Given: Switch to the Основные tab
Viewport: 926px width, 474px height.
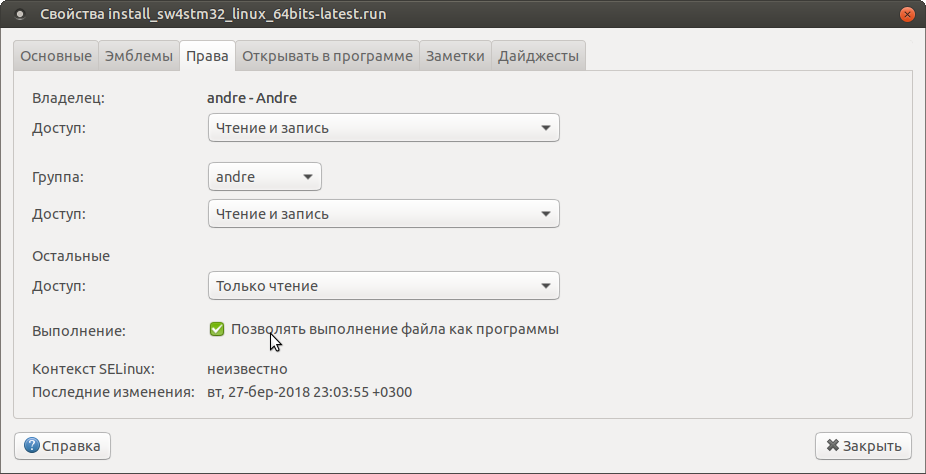Looking at the screenshot, I should coord(56,56).
